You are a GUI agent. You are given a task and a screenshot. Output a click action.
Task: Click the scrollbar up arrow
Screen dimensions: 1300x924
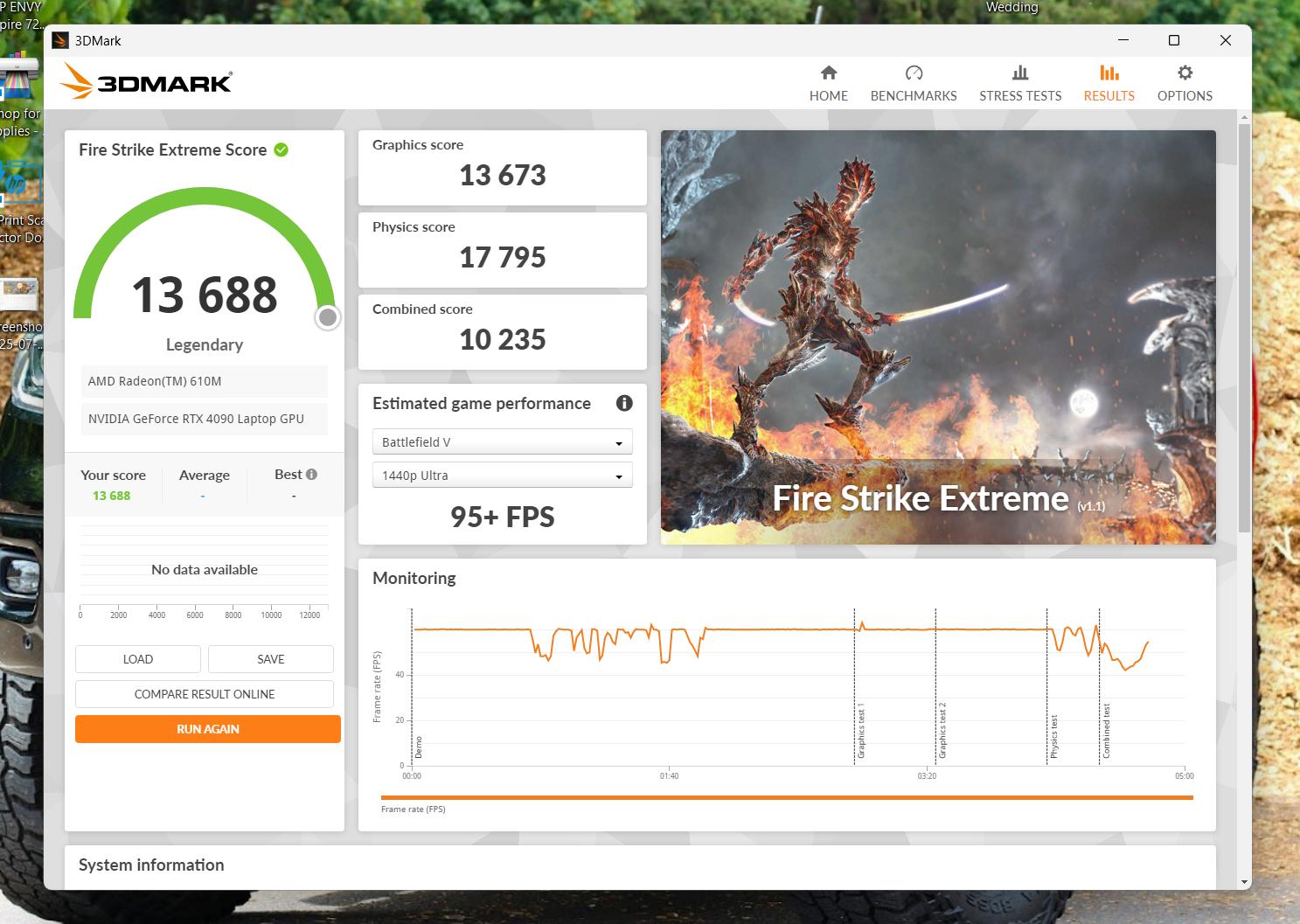coord(1244,117)
